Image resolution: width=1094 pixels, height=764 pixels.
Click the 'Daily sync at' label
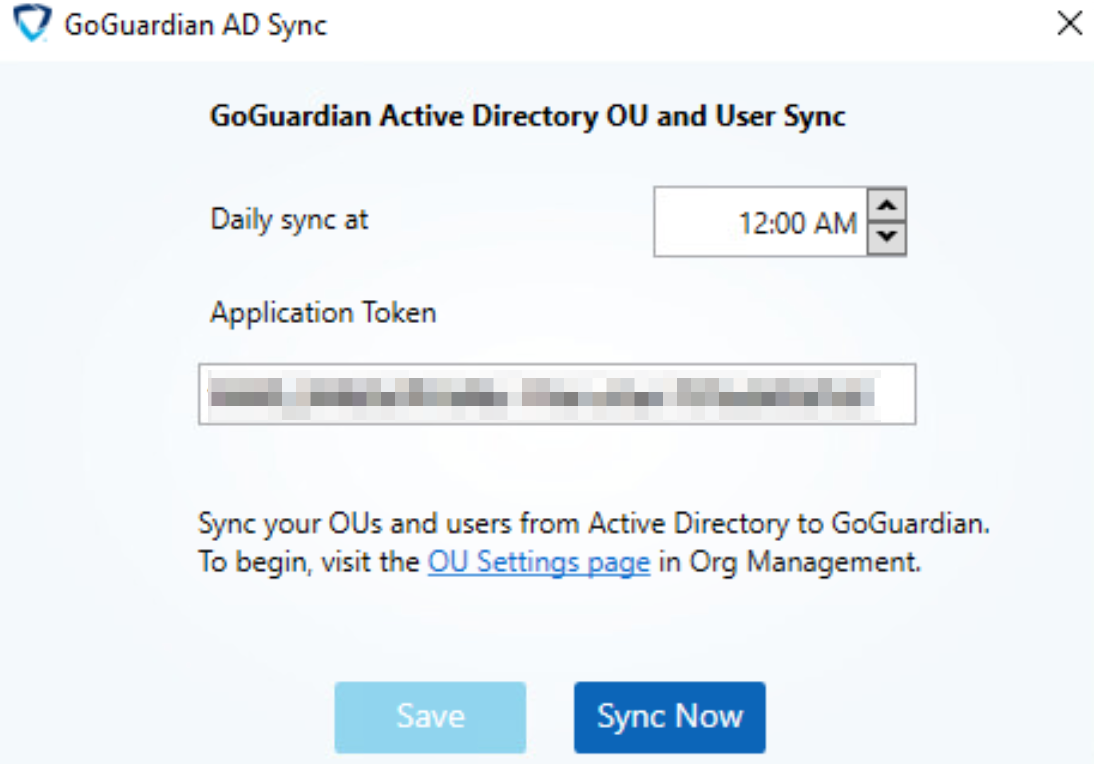tap(289, 220)
